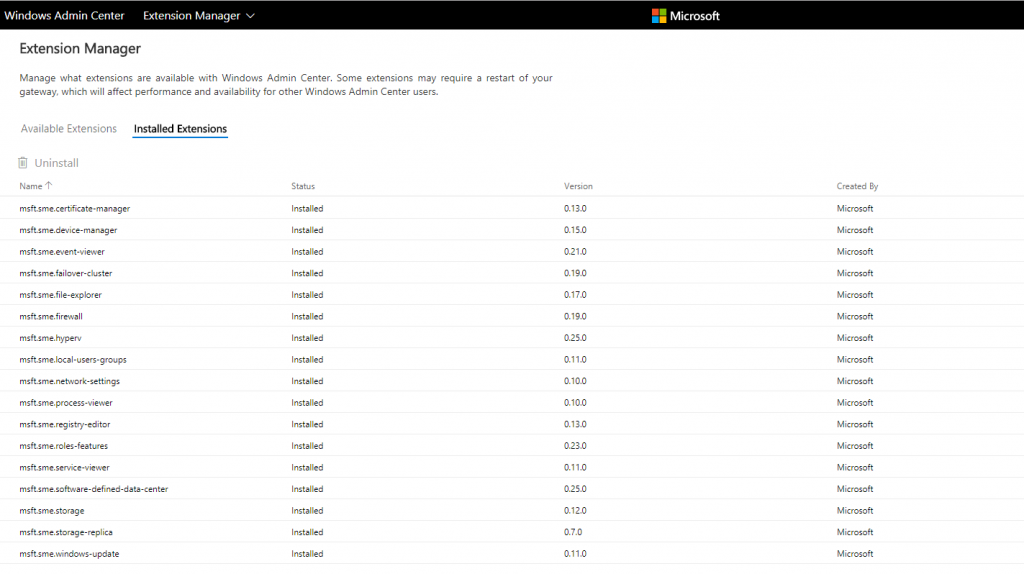Click version 0.17.0 of file-explorer
1024x574 pixels.
click(575, 295)
